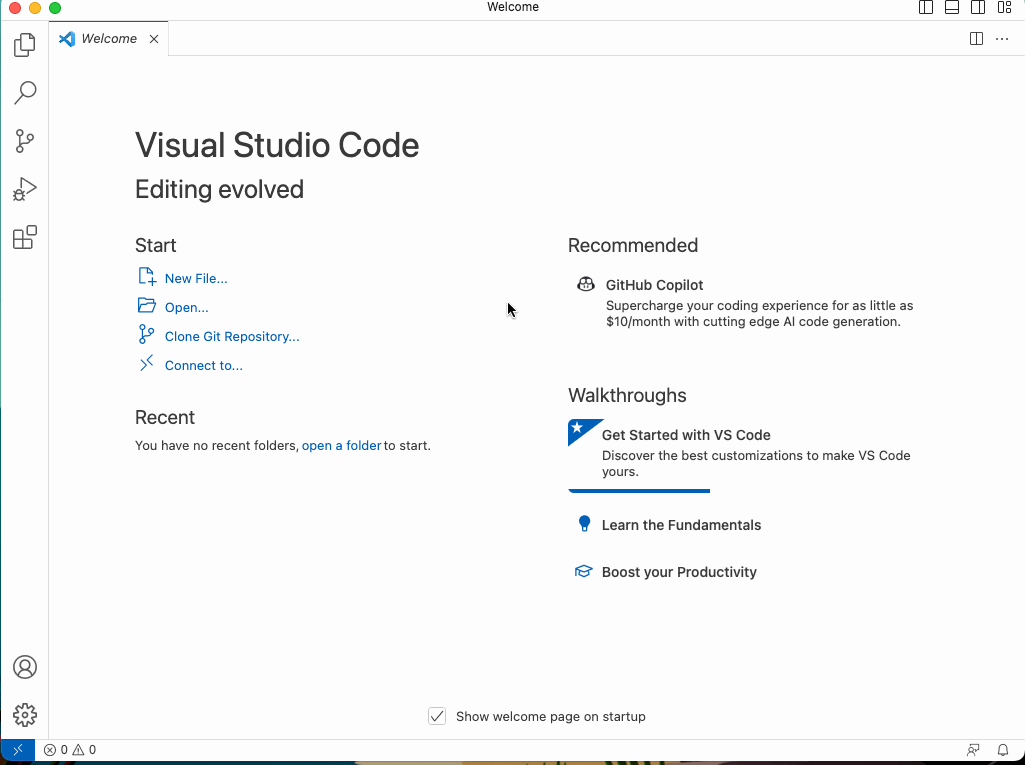Image resolution: width=1025 pixels, height=765 pixels.
Task: Click the "Start" section heading
Action: tap(156, 245)
